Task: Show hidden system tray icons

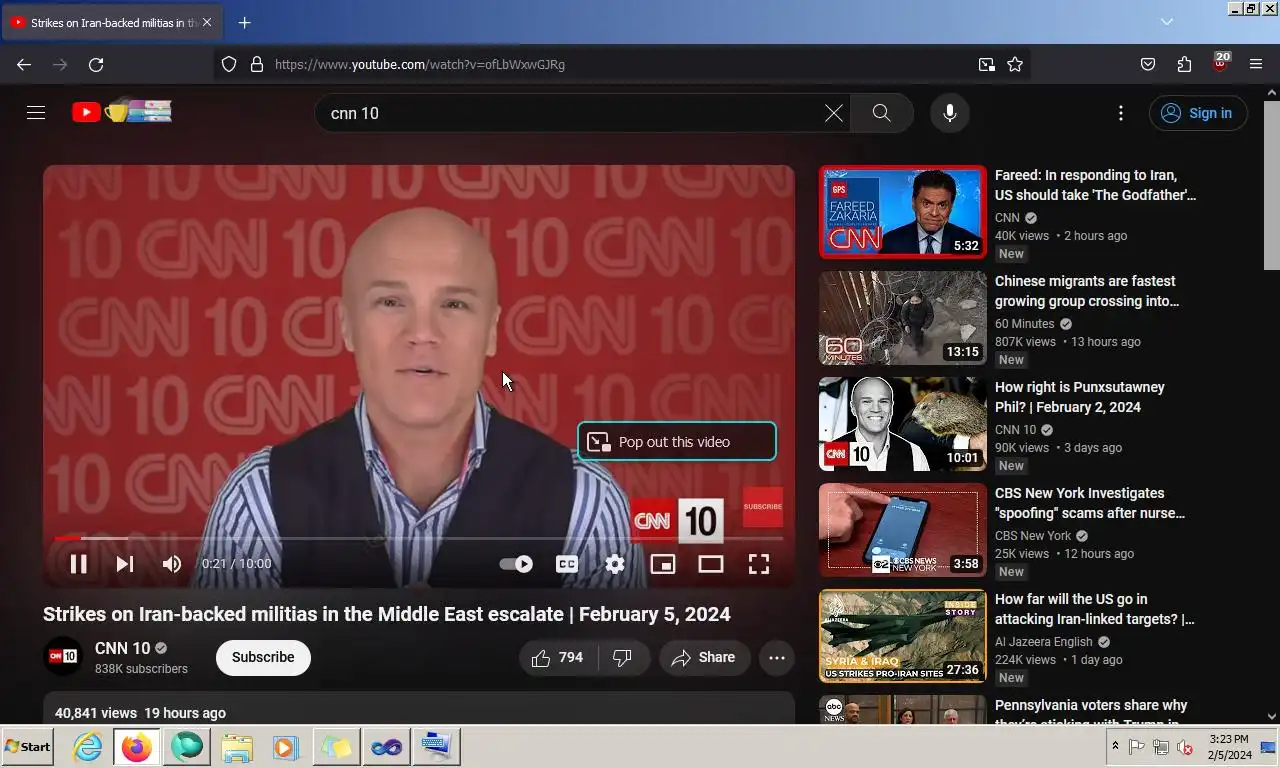Action: (1115, 747)
